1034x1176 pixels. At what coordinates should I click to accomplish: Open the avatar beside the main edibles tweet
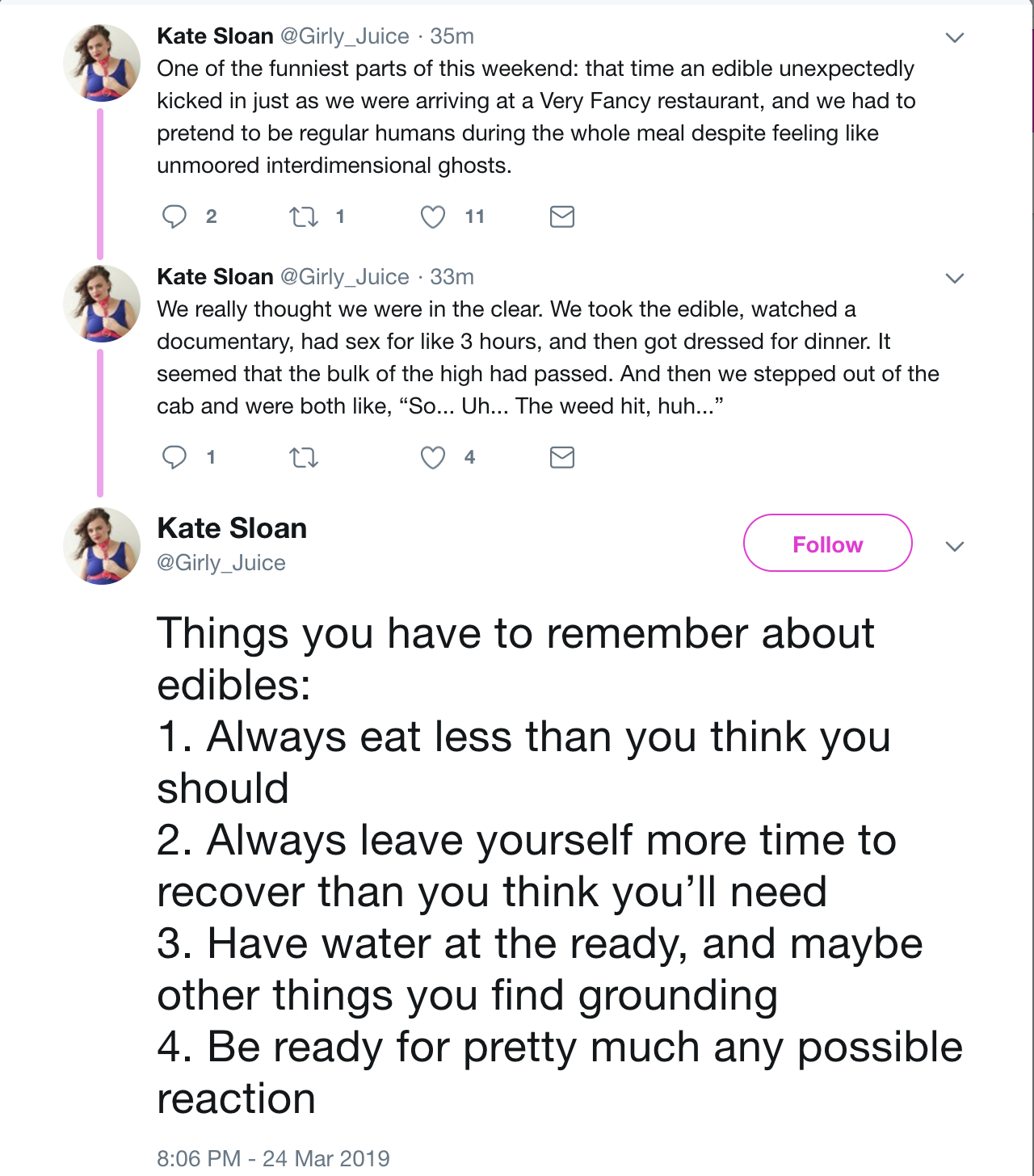click(102, 546)
